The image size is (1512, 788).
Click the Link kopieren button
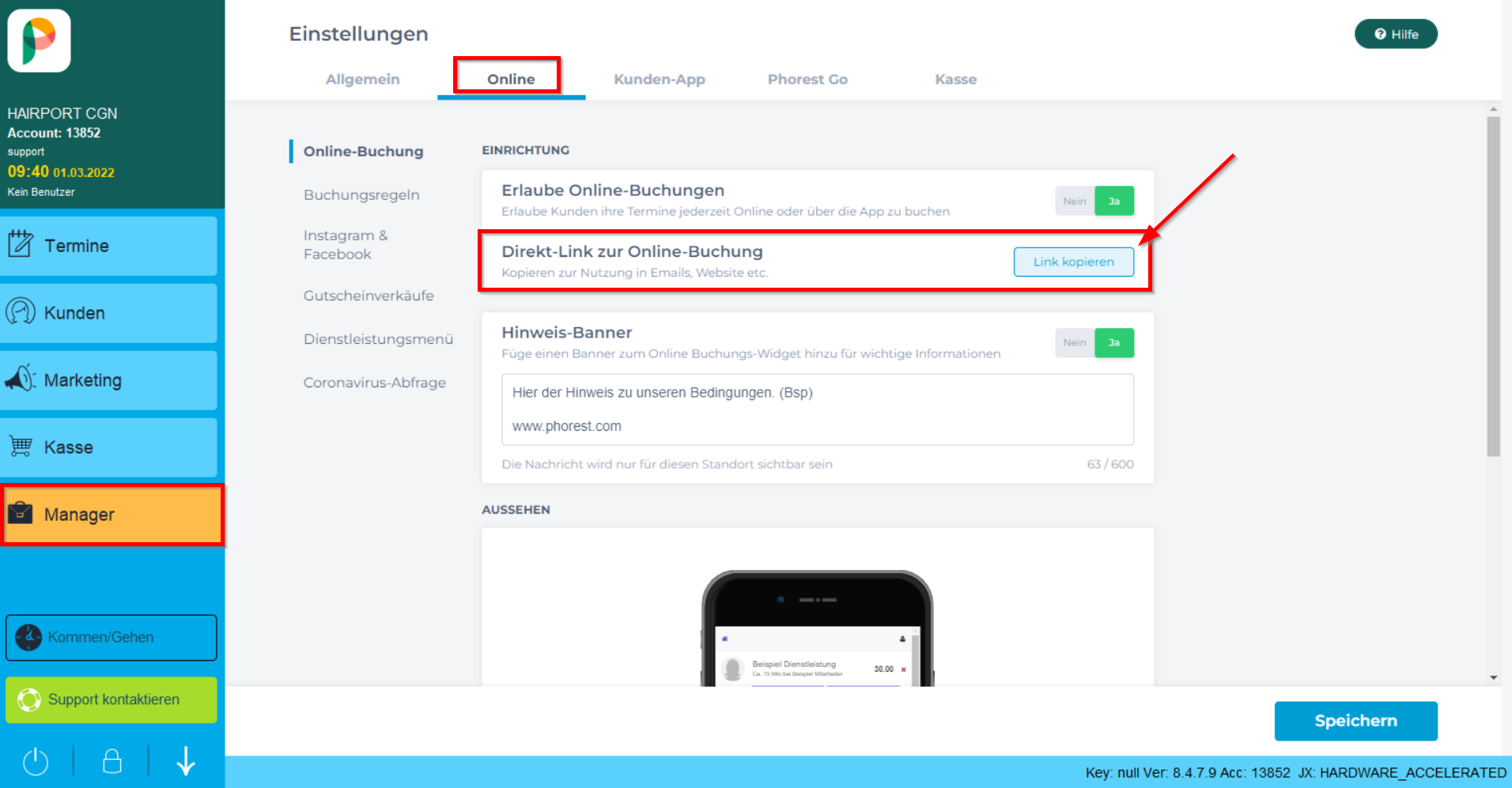pos(1073,262)
